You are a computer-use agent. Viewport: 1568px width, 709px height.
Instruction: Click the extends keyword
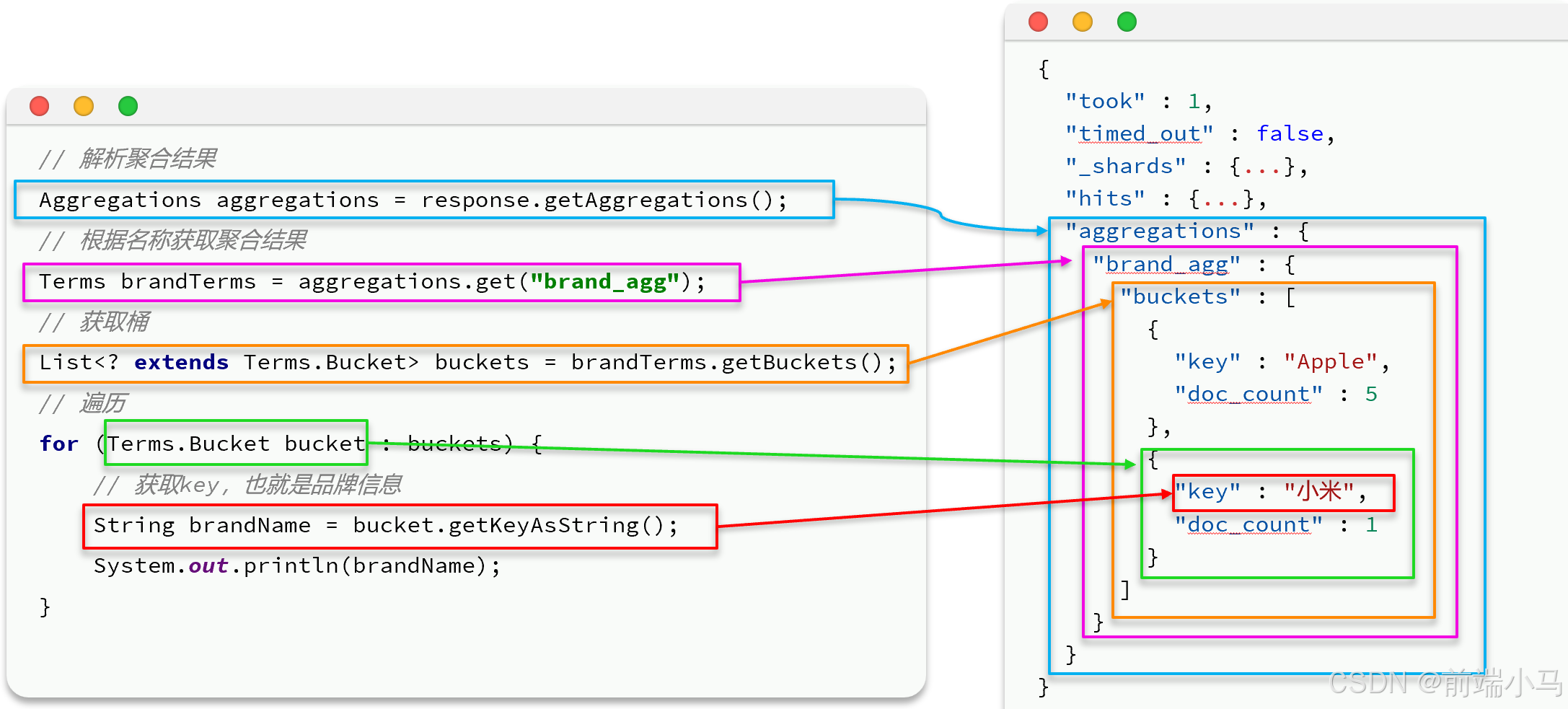click(x=181, y=362)
